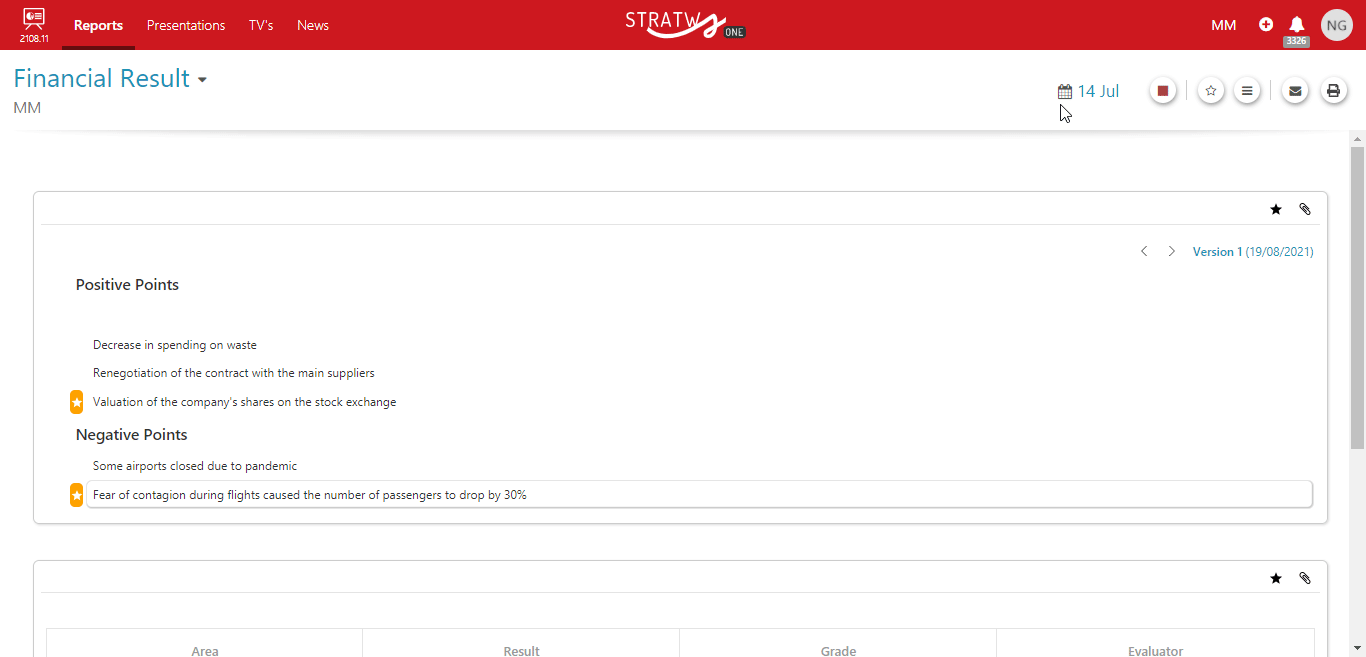Click Version 1 (19/08/2021) link

point(1253,252)
